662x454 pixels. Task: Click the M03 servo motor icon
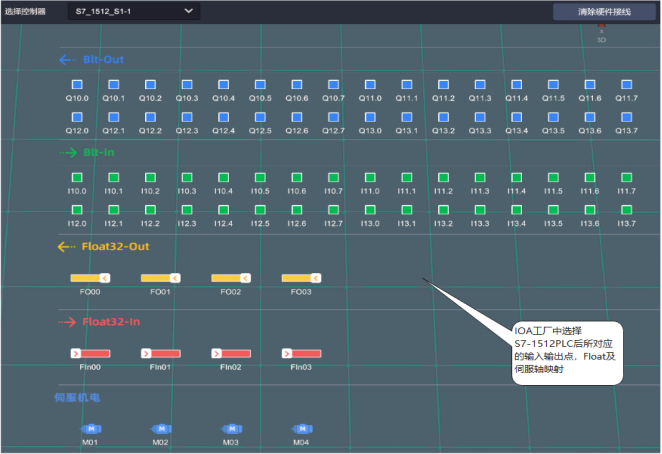coord(231,429)
